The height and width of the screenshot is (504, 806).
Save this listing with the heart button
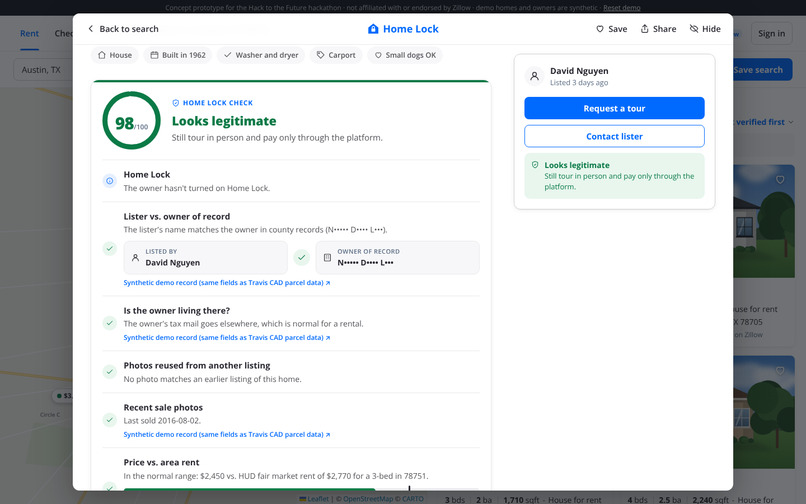pyautogui.click(x=612, y=29)
